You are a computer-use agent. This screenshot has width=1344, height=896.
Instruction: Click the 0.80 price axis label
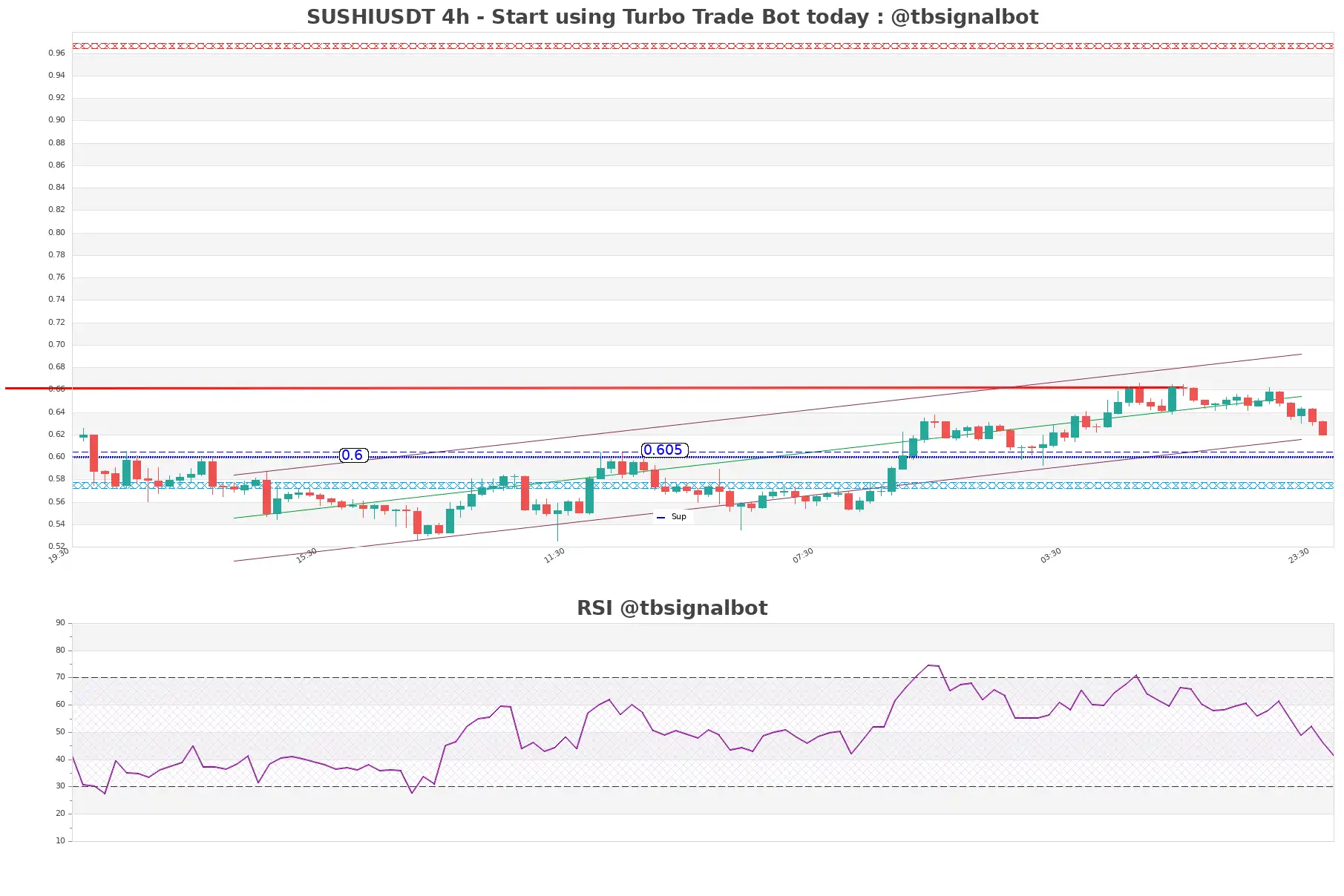click(x=56, y=232)
